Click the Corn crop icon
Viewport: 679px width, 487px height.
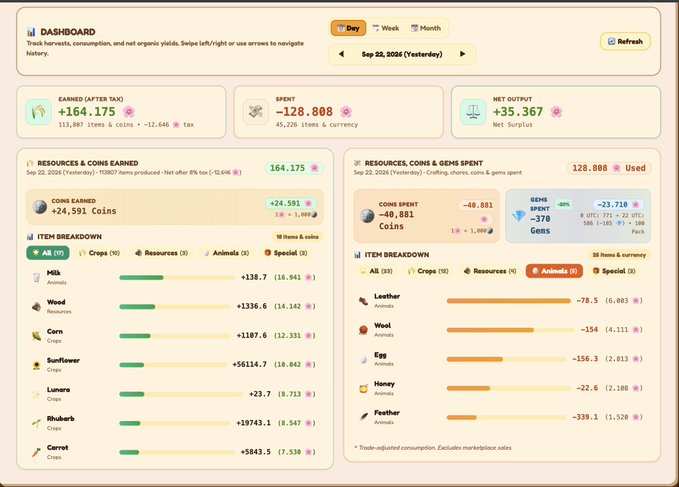(36, 335)
